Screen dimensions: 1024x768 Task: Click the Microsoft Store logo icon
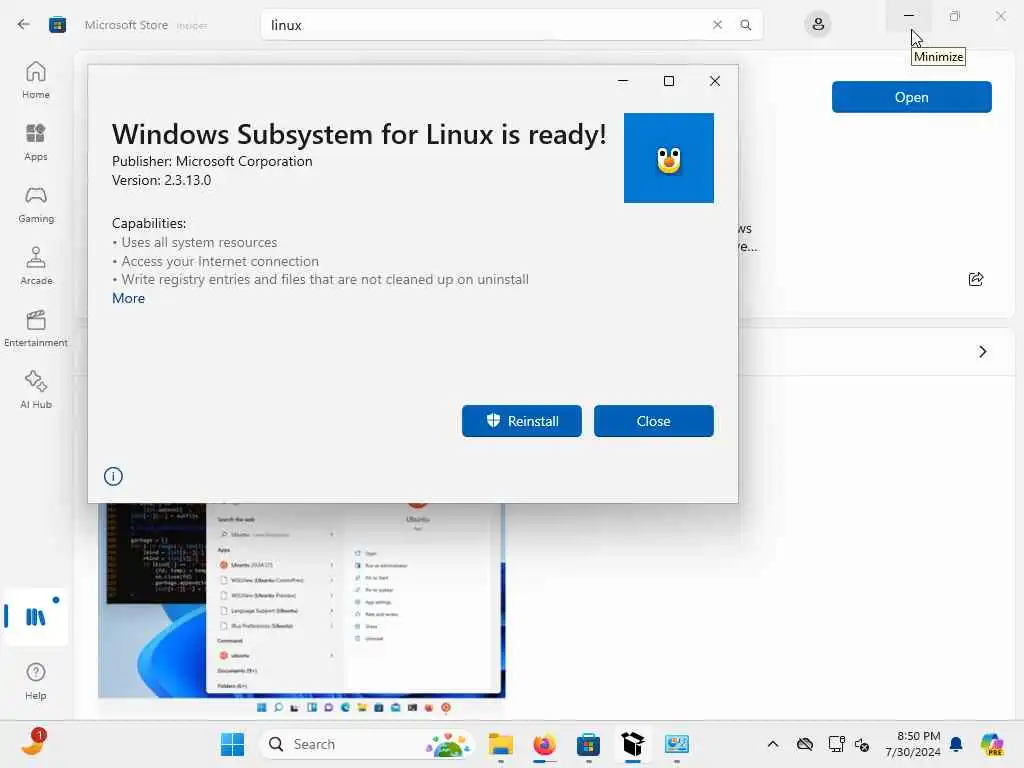(x=57, y=25)
